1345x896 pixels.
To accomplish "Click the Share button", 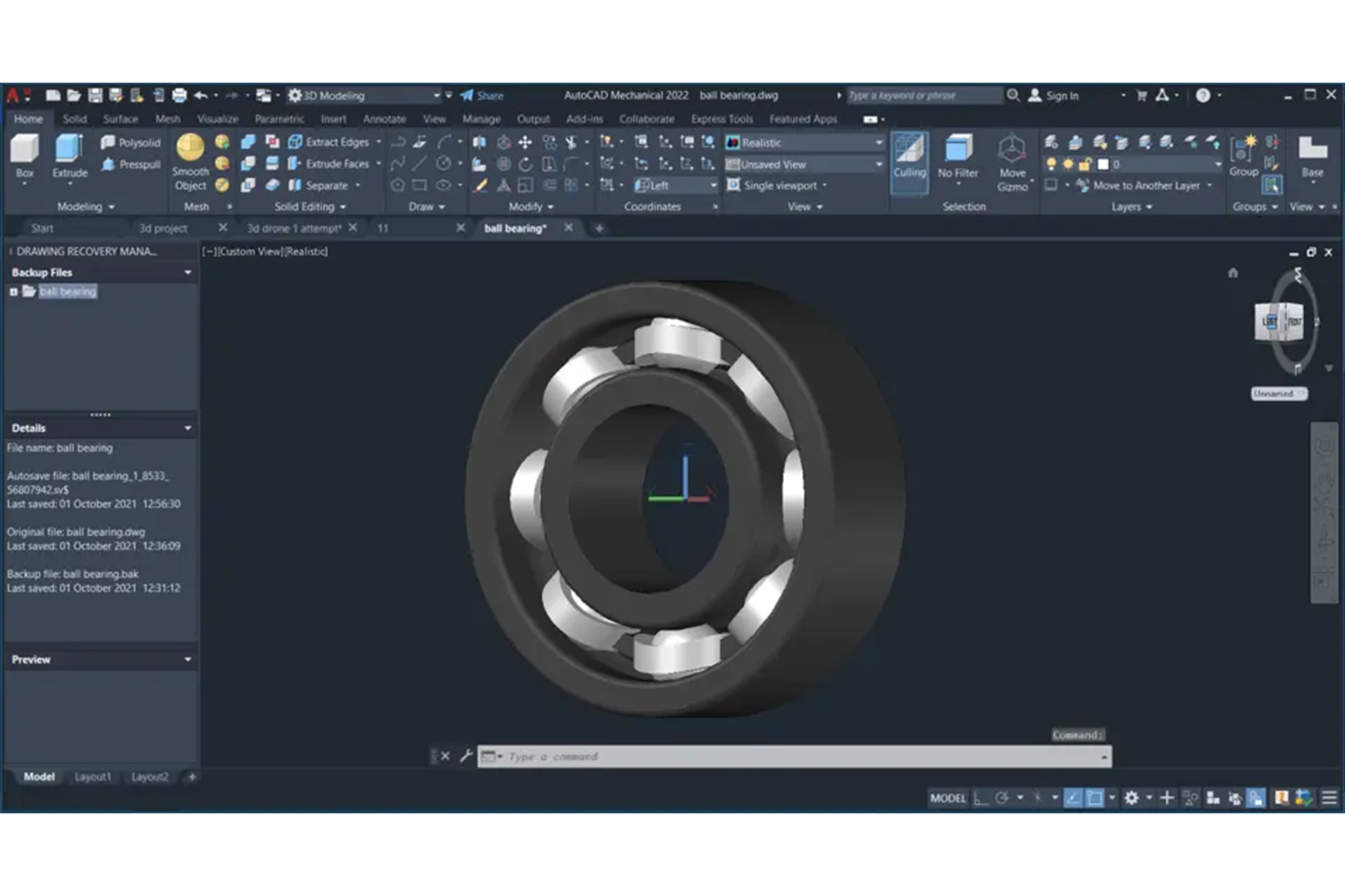I will [482, 95].
